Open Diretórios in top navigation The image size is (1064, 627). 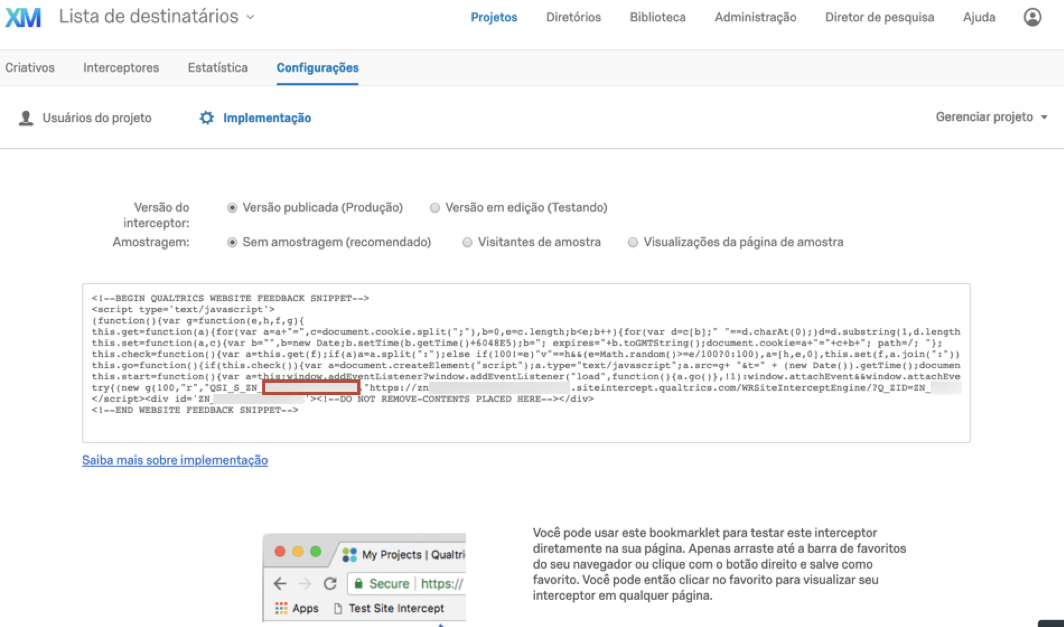coord(573,18)
